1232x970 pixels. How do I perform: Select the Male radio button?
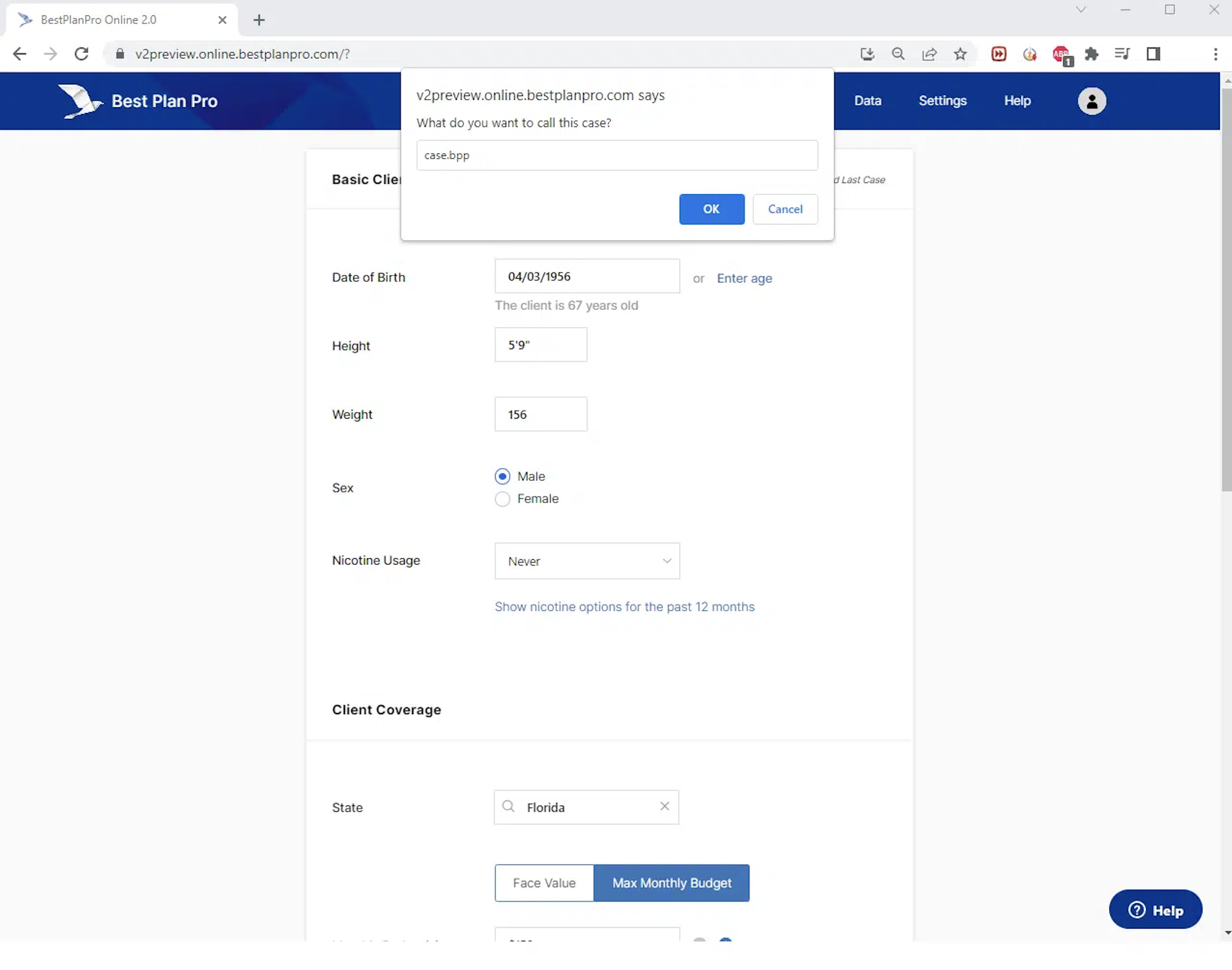502,476
